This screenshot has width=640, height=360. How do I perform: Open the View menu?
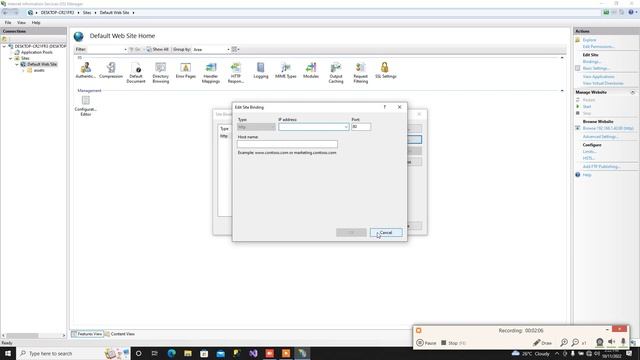pyautogui.click(x=21, y=23)
